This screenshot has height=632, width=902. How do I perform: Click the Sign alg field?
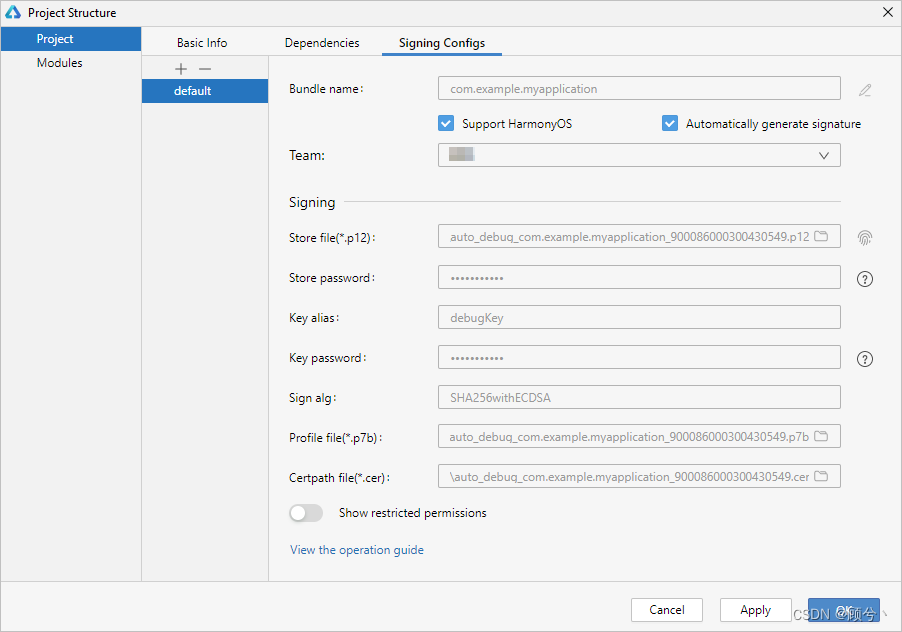point(639,397)
